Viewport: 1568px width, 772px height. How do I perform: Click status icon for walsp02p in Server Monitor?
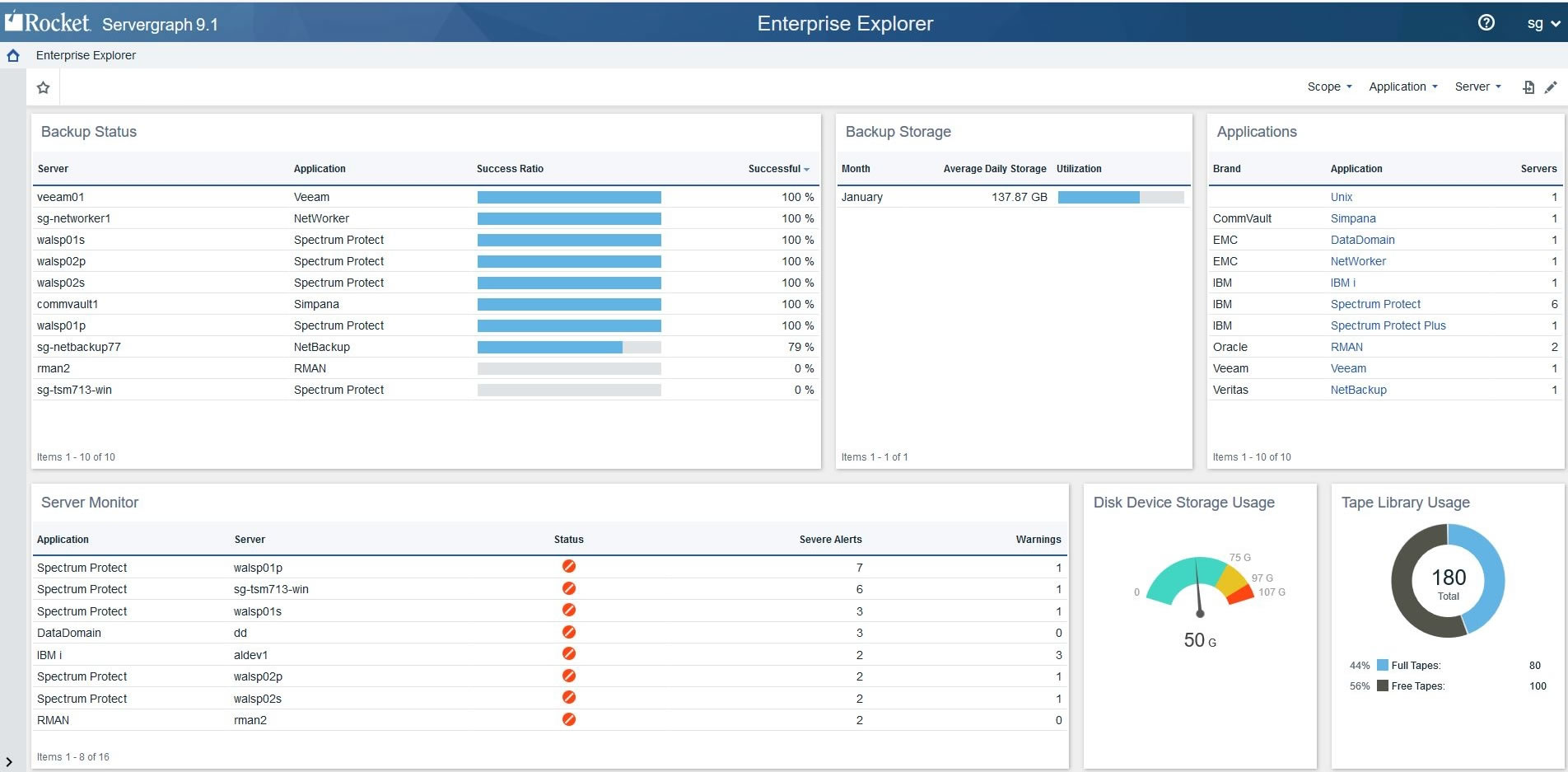(568, 676)
